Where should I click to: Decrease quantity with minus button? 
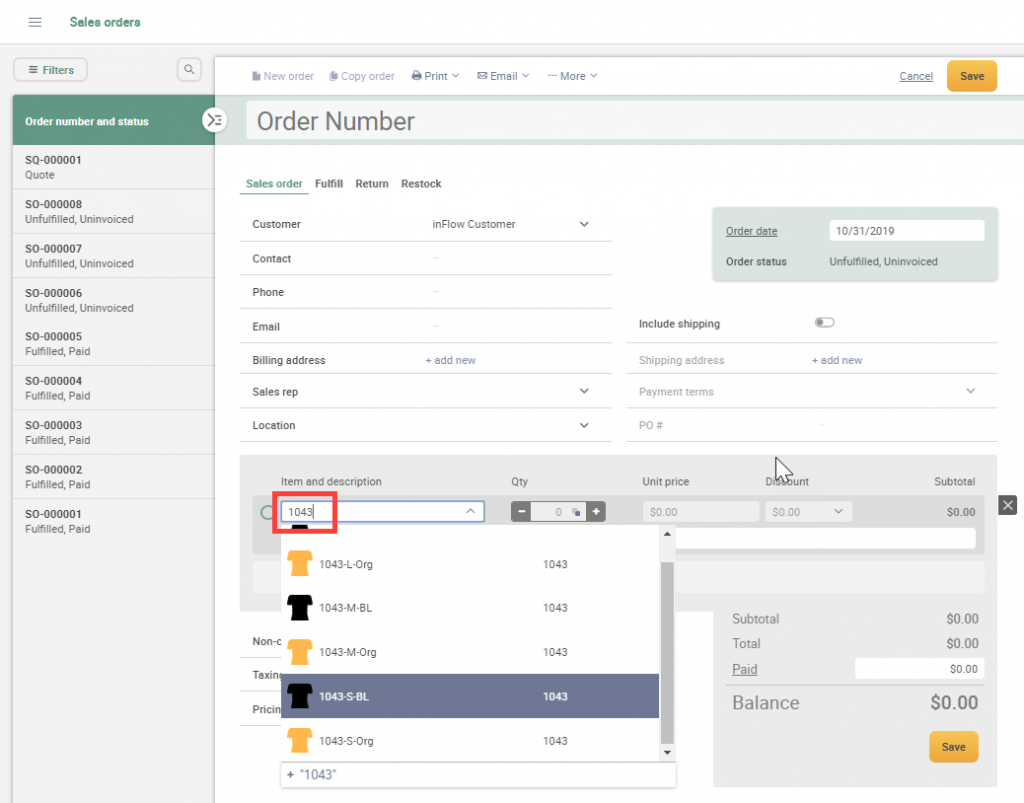(521, 512)
